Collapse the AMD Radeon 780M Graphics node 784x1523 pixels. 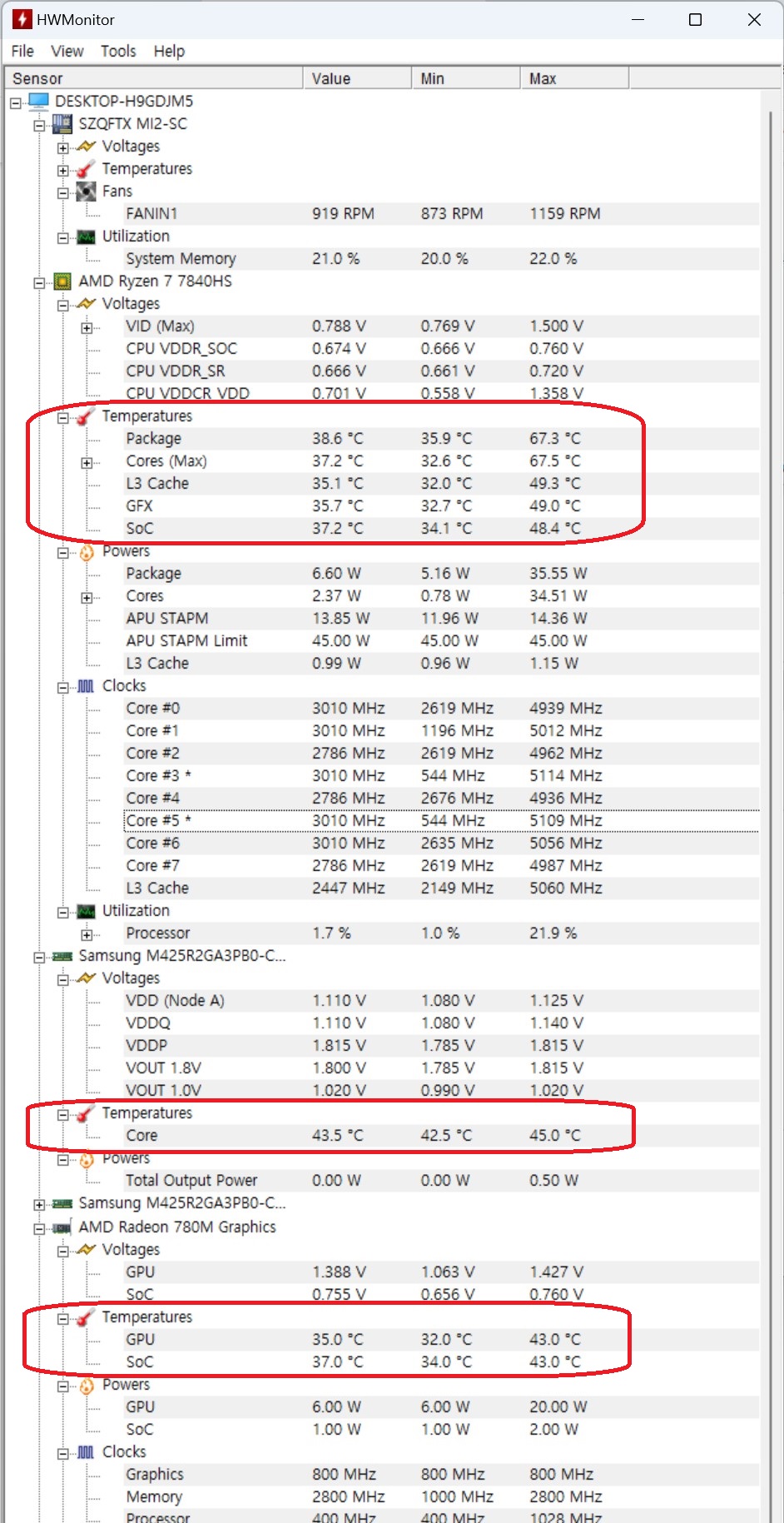click(x=39, y=1228)
